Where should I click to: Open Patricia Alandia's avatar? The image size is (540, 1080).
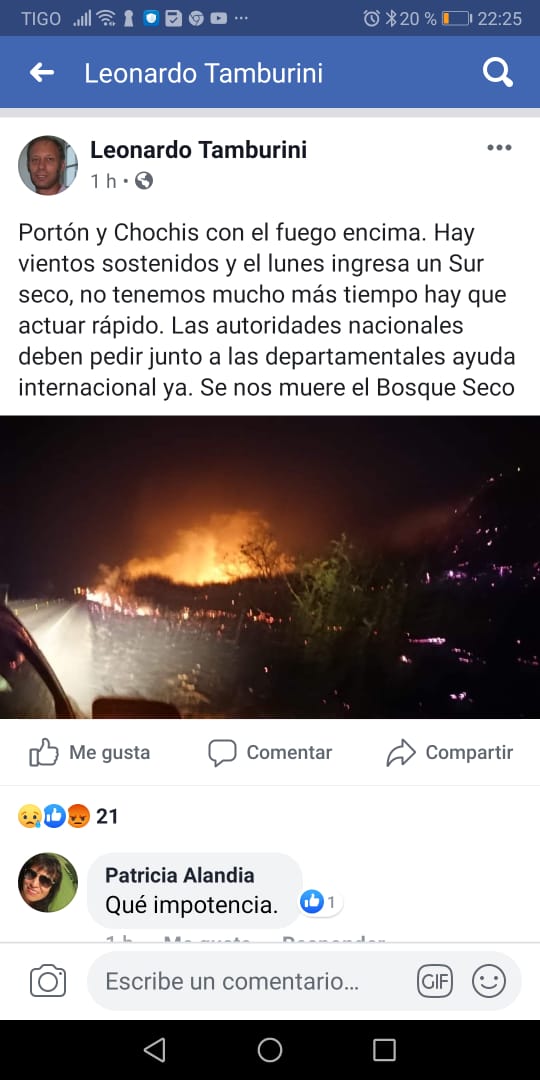click(x=48, y=883)
